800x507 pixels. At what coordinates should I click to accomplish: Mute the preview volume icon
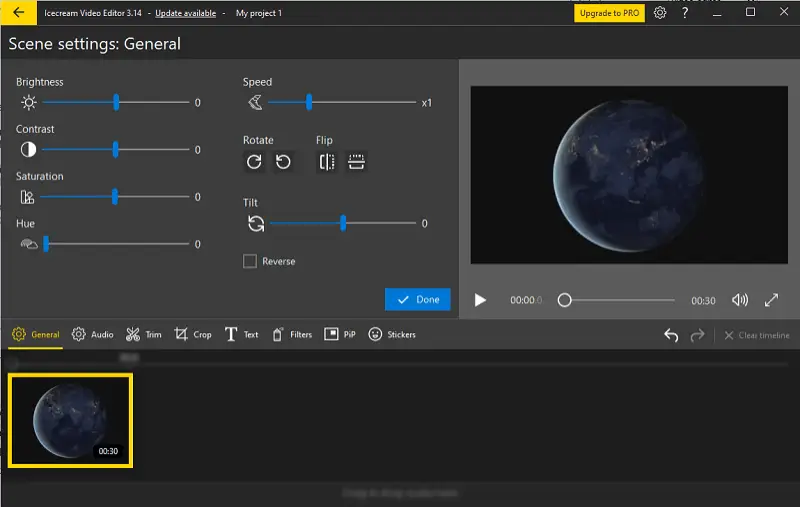pyautogui.click(x=740, y=300)
